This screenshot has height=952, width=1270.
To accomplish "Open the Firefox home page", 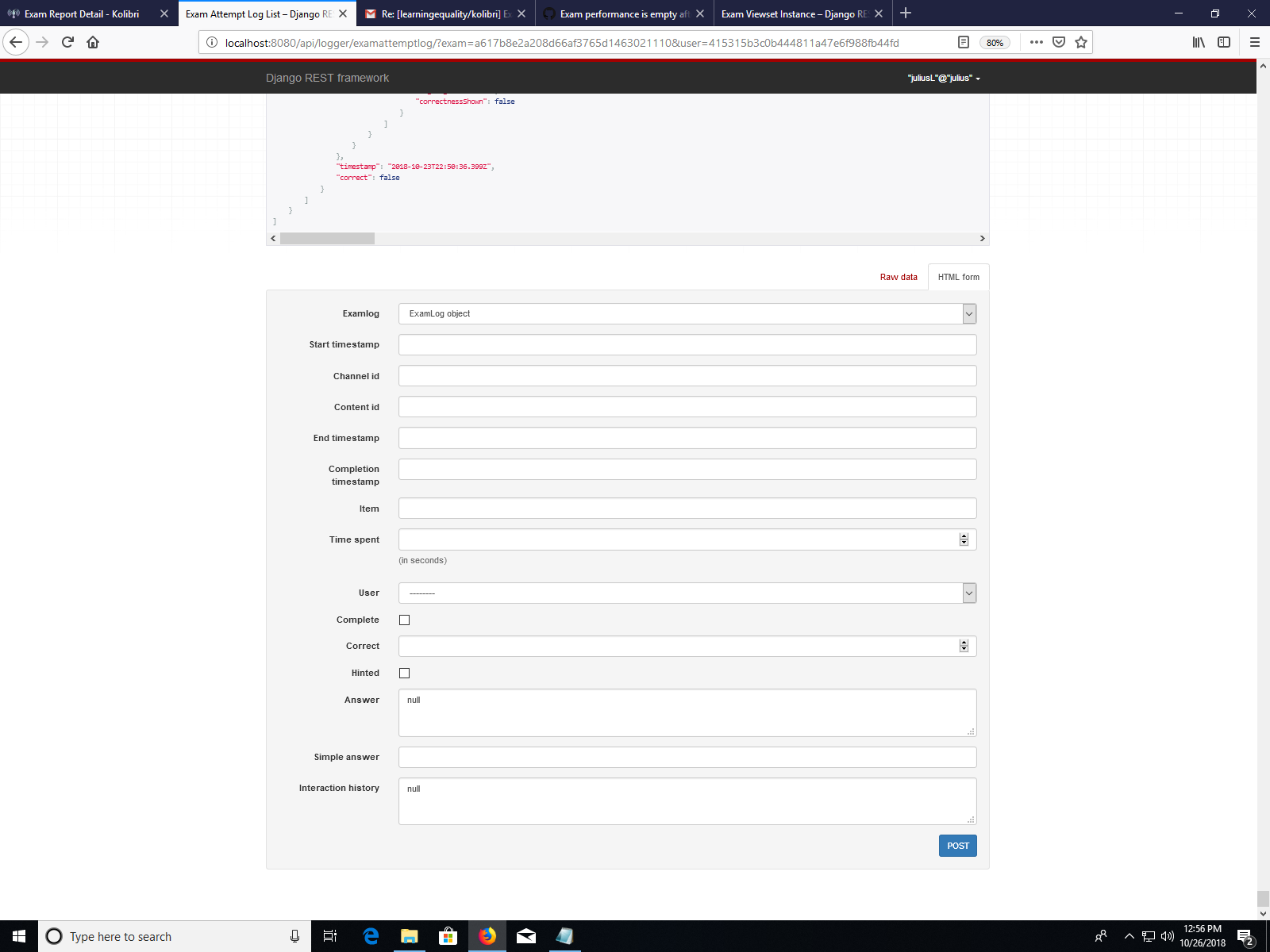I will (x=93, y=43).
